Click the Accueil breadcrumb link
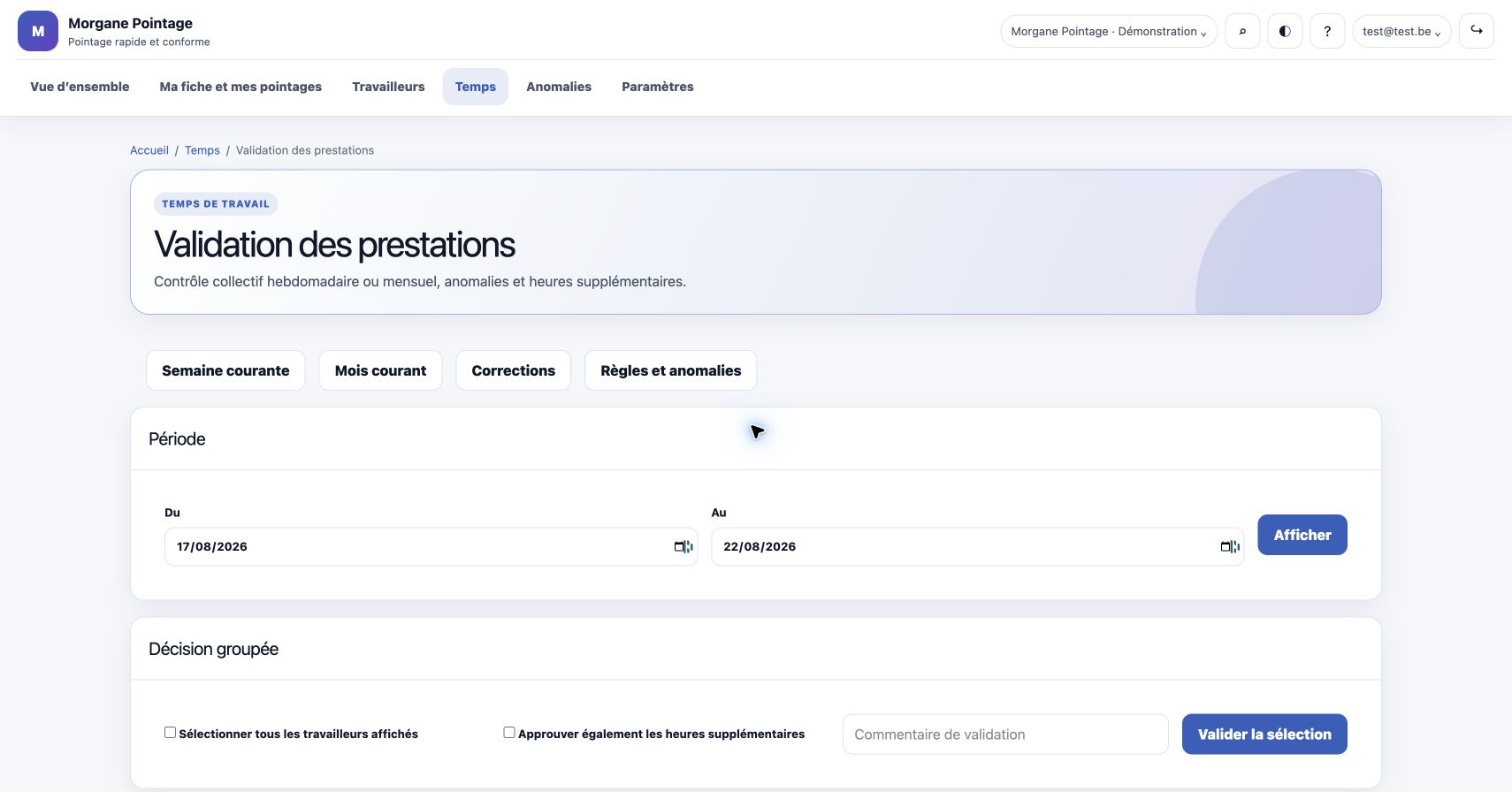 pos(149,150)
